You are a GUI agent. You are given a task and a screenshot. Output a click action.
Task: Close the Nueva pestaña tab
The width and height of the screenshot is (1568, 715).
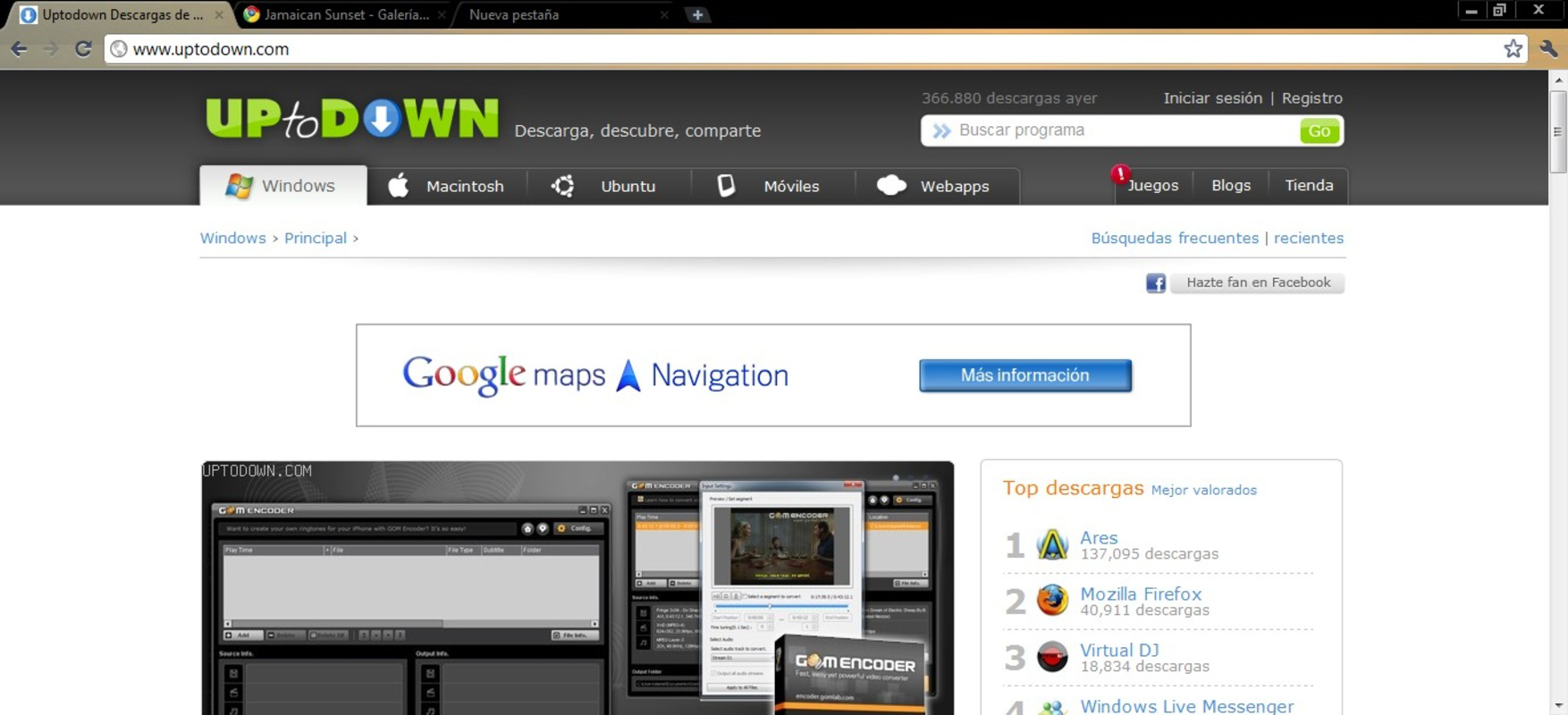click(664, 14)
